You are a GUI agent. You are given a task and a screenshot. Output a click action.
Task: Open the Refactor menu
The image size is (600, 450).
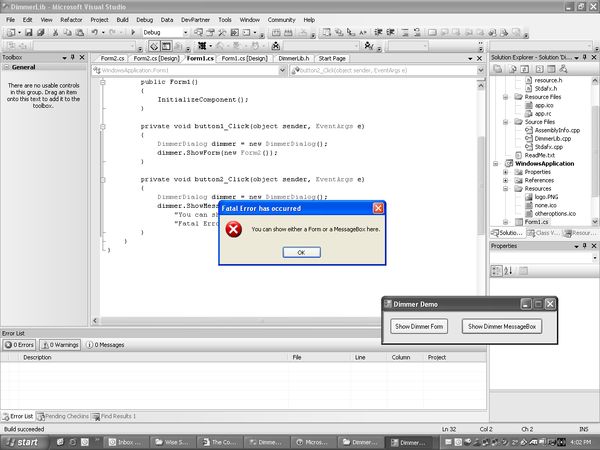point(71,20)
